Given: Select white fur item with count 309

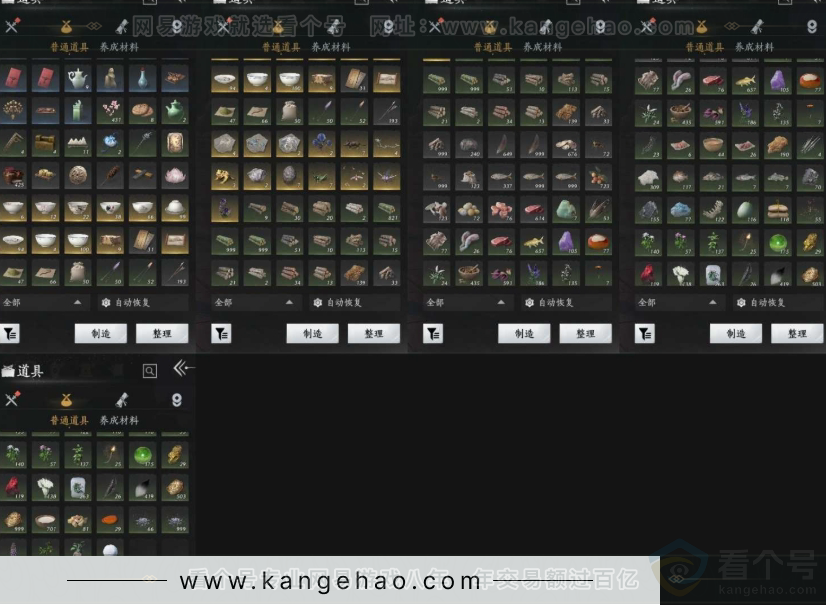Looking at the screenshot, I should point(648,177).
